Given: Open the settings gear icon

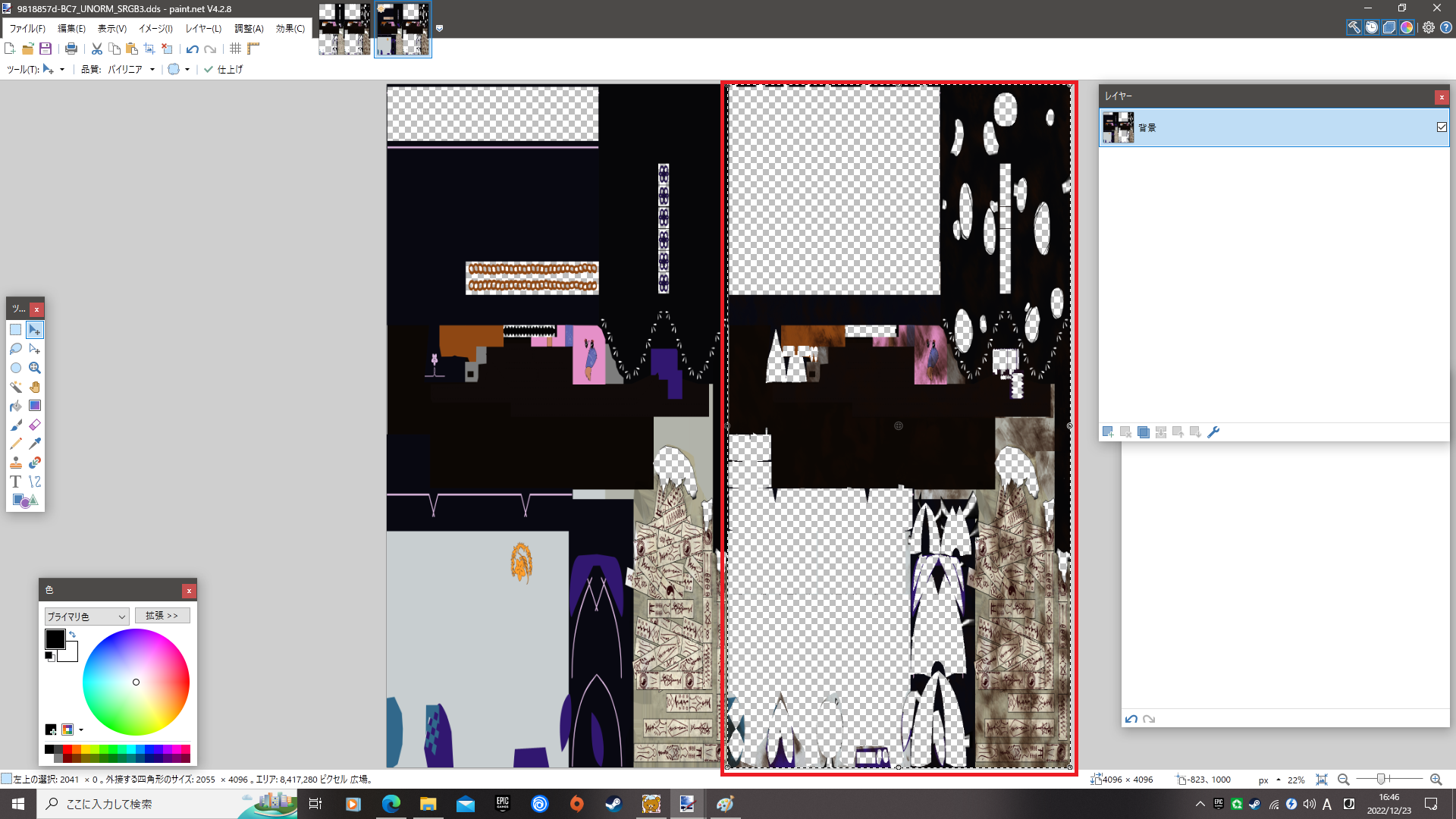Looking at the screenshot, I should (x=1429, y=27).
